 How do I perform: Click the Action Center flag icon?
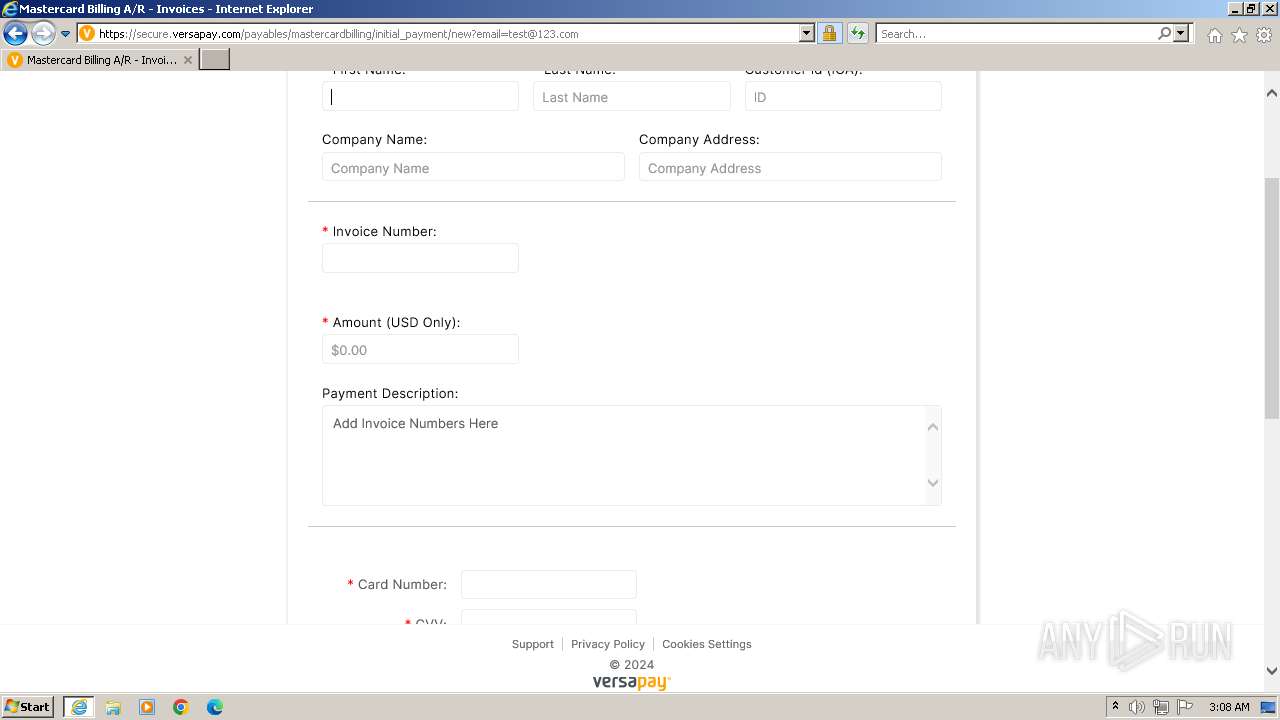click(1185, 707)
